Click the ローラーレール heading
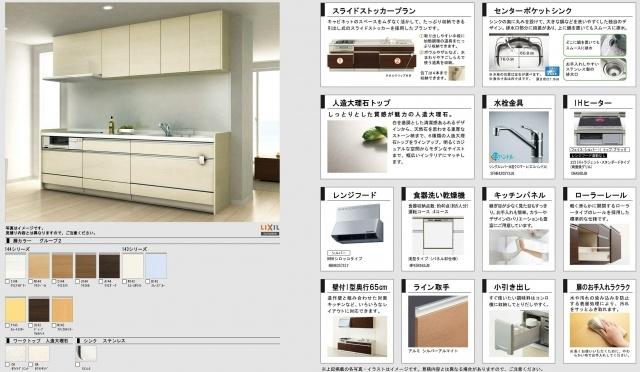 pyautogui.click(x=601, y=195)
